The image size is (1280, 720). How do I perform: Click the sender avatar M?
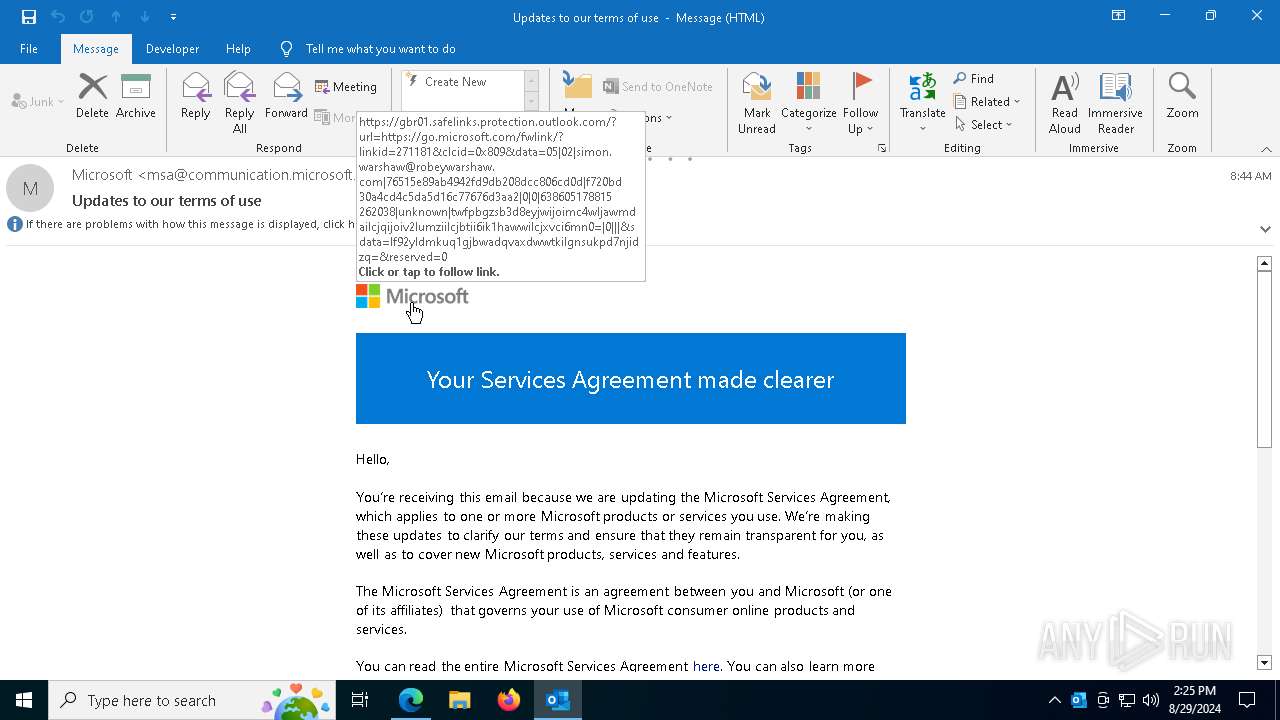click(30, 188)
